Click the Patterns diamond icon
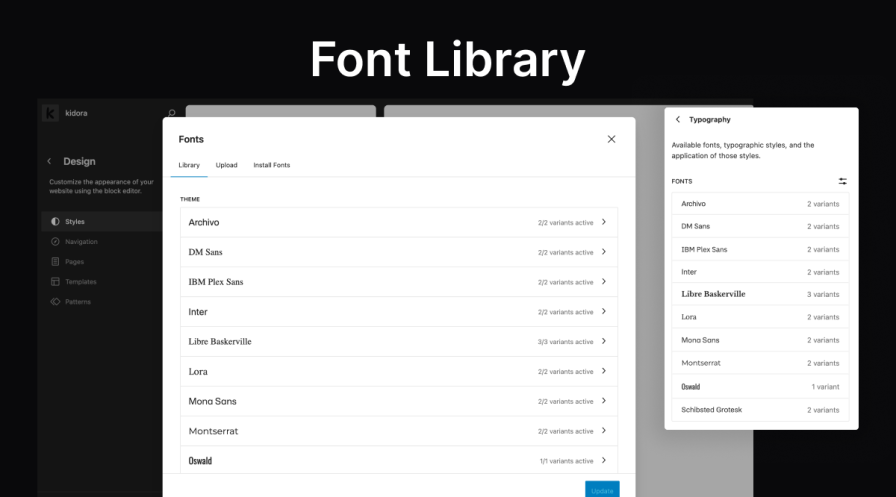This screenshot has height=497, width=896. 55,302
